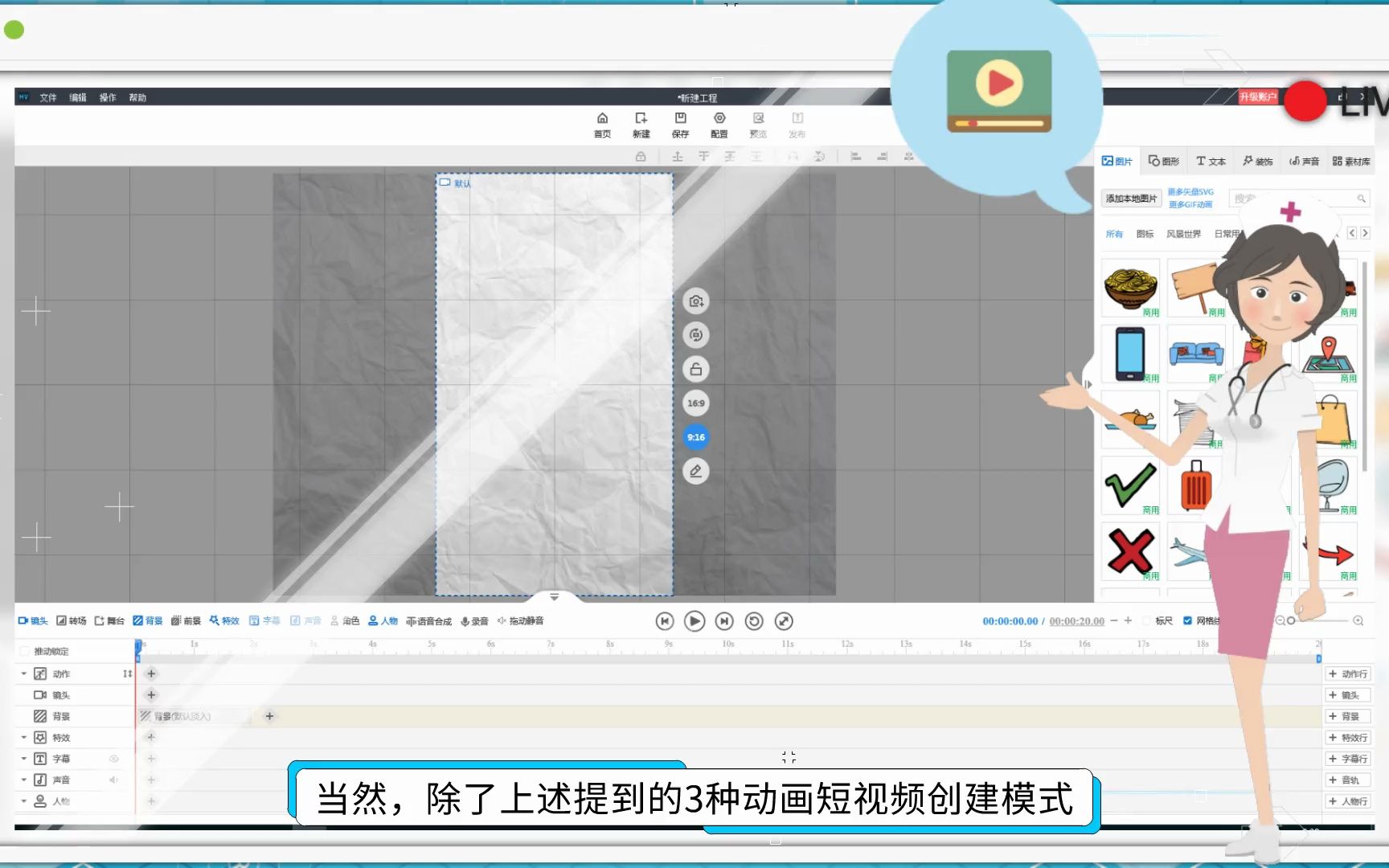Click + 动作行 add row button
This screenshot has width=1389, height=868.
coord(1347,674)
